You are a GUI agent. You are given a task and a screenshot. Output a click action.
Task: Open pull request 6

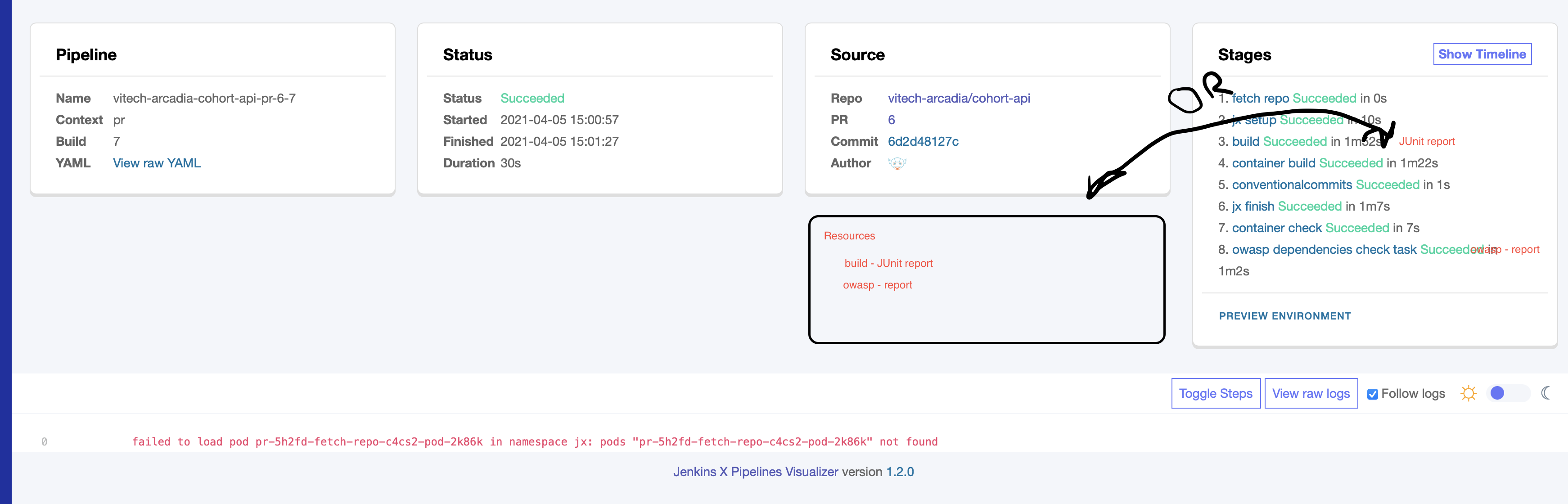point(891,120)
